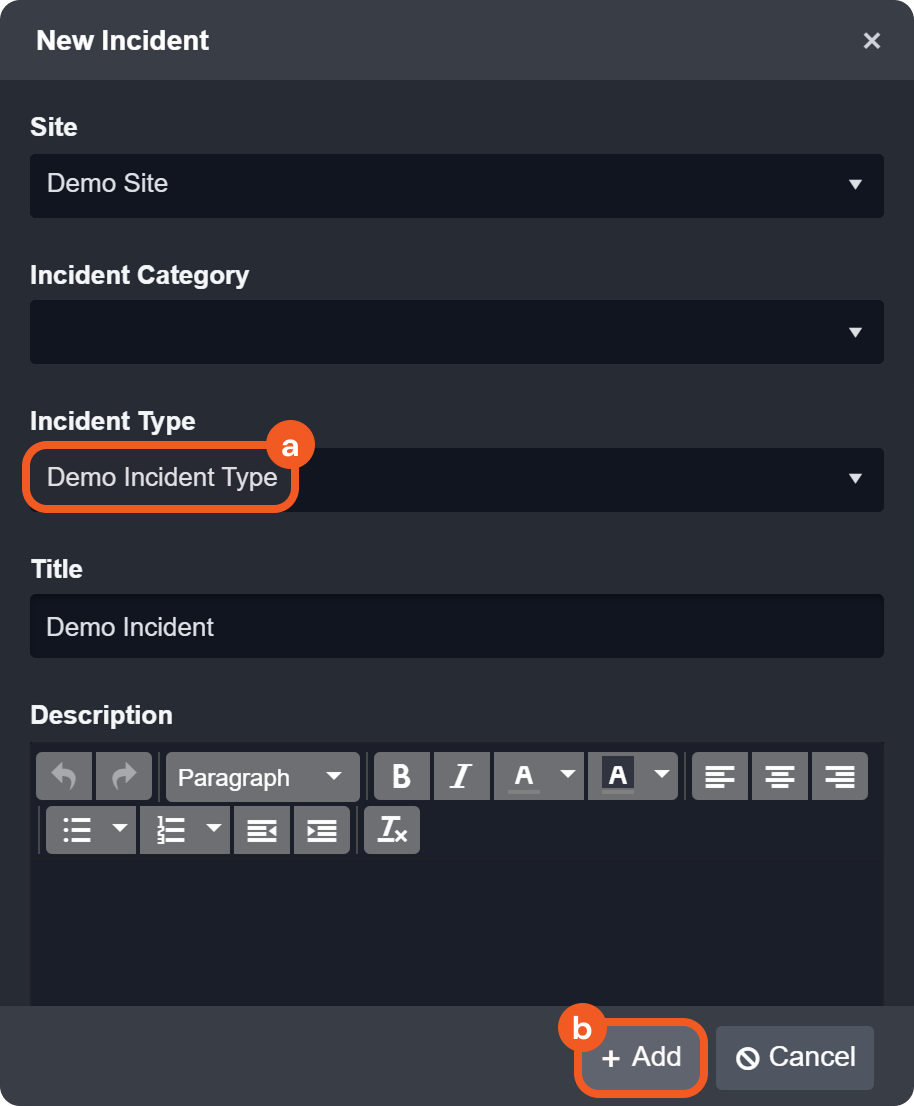The image size is (914, 1106).
Task: Toggle italic text formatting
Action: (461, 777)
